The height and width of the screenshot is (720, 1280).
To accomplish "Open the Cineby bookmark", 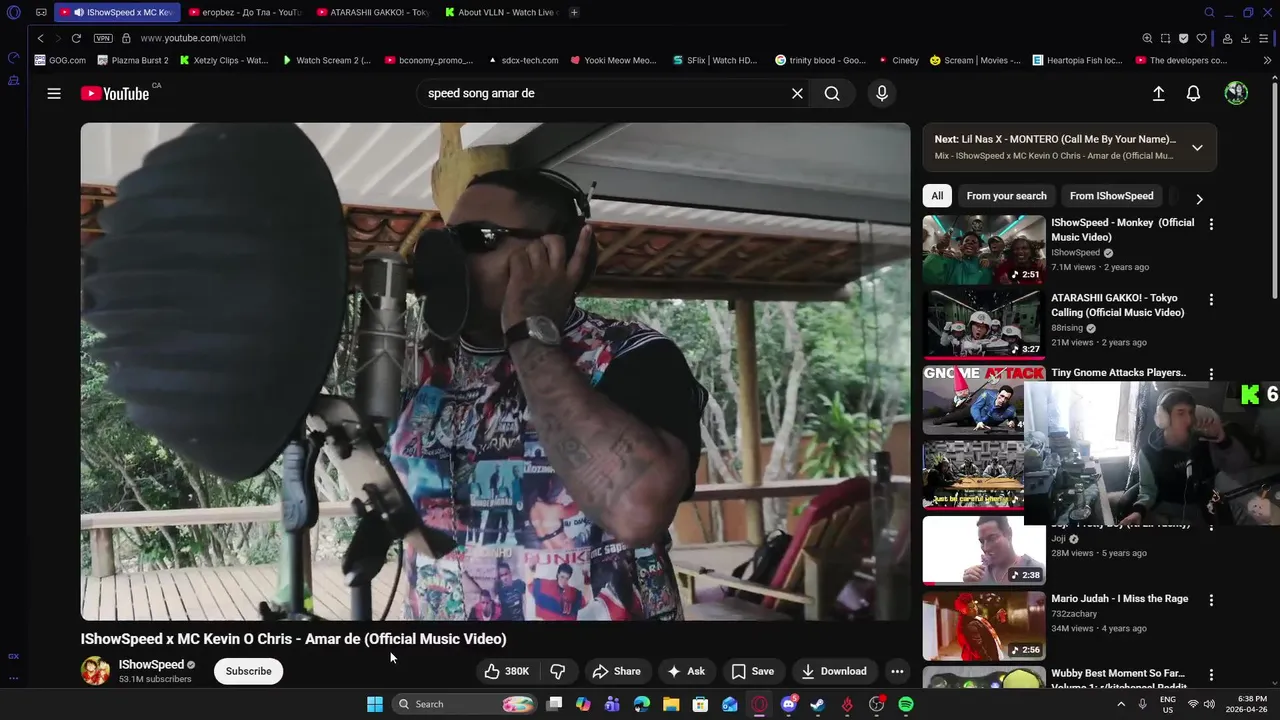I will (897, 60).
